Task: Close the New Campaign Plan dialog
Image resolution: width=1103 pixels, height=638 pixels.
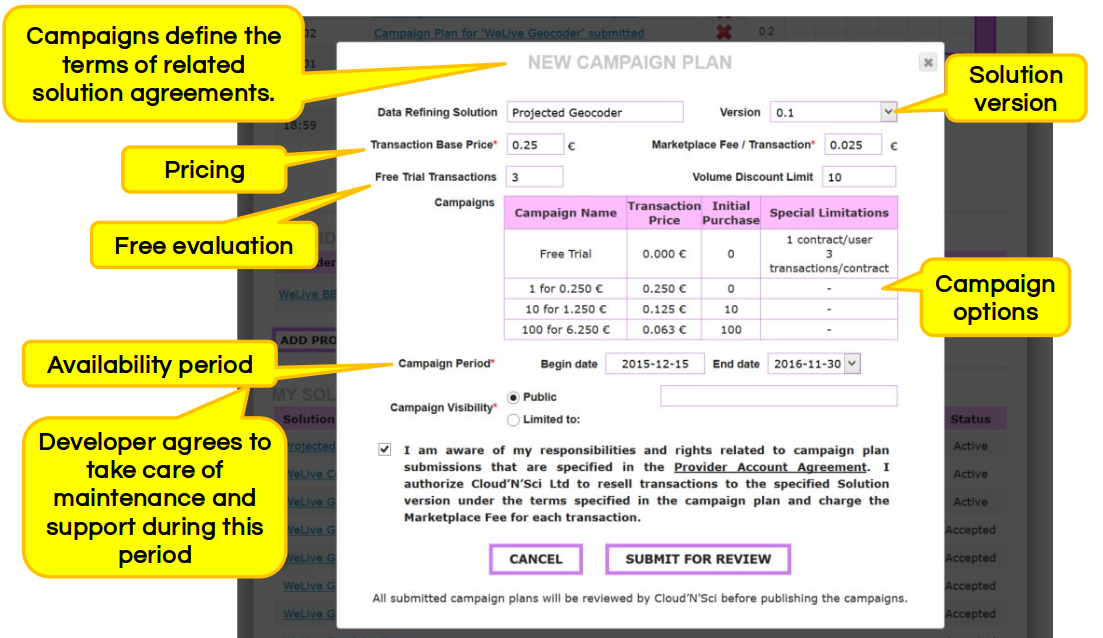Action: 928,63
